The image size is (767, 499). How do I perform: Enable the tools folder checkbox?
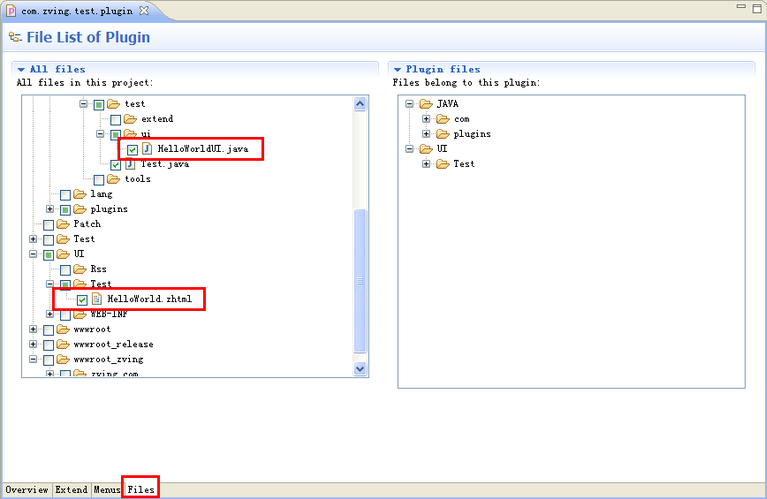click(x=99, y=179)
